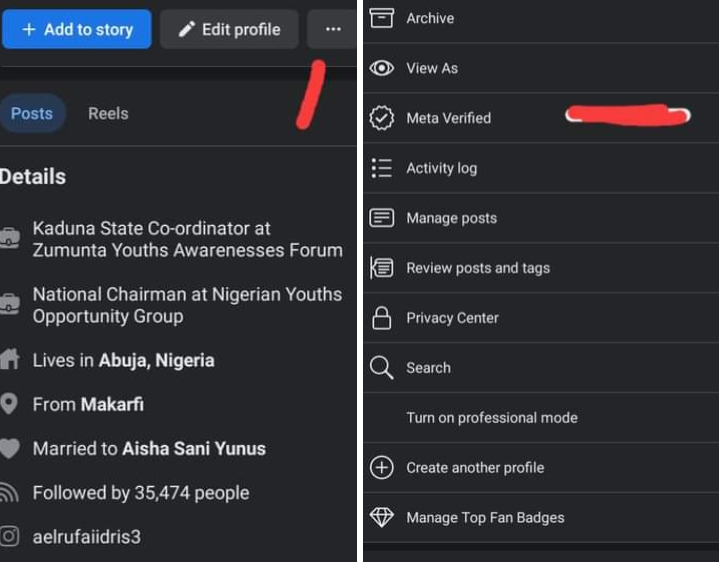Image resolution: width=719 pixels, height=562 pixels.
Task: Click the Activity log list icon
Action: pyautogui.click(x=381, y=168)
